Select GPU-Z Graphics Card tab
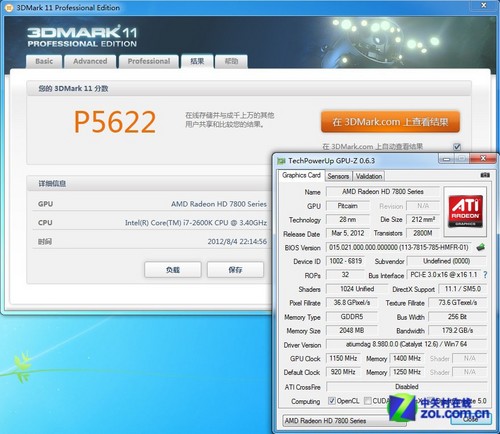This screenshot has width=500, height=434. [x=301, y=175]
